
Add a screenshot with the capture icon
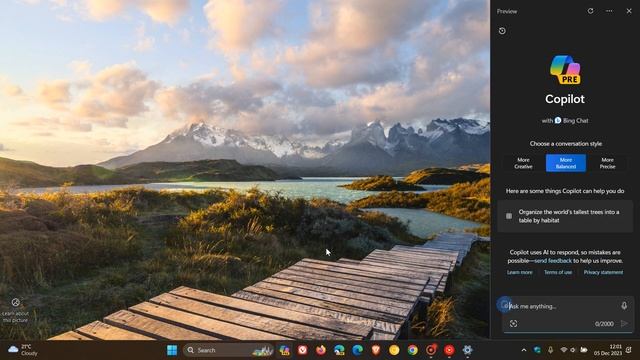pyautogui.click(x=513, y=324)
